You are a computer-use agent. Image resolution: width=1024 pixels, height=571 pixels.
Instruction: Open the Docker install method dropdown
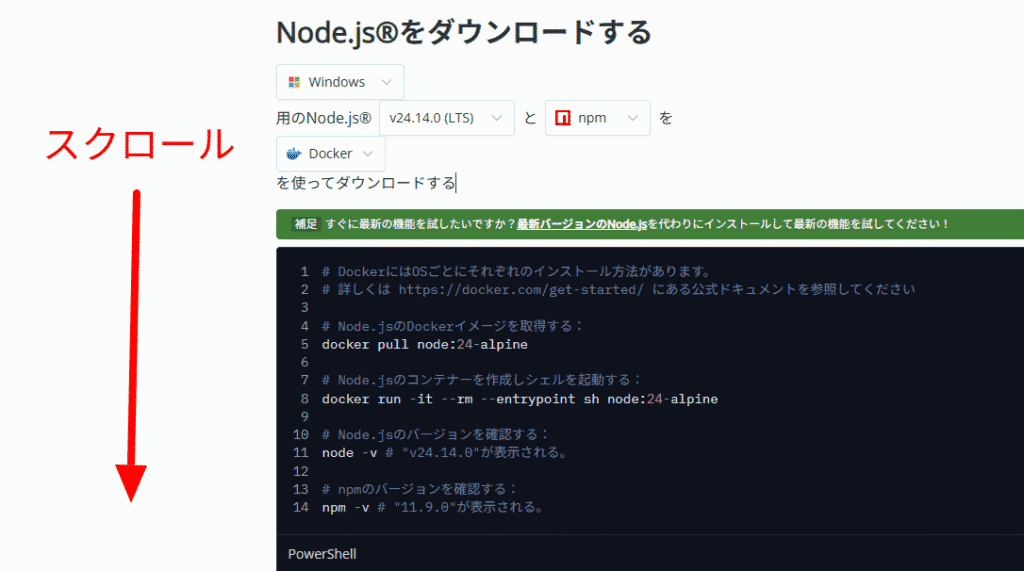(x=330, y=154)
